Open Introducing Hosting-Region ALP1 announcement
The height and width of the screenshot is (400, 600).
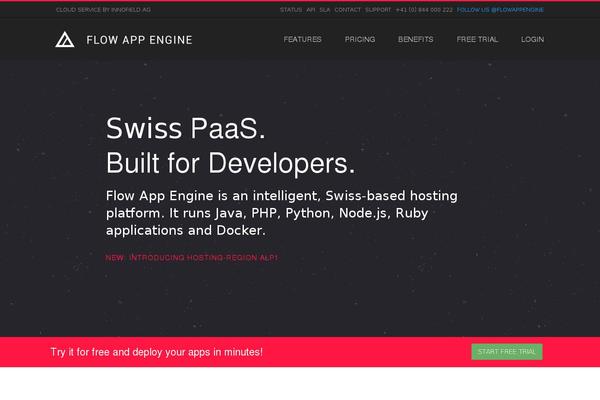pyautogui.click(x=204, y=258)
